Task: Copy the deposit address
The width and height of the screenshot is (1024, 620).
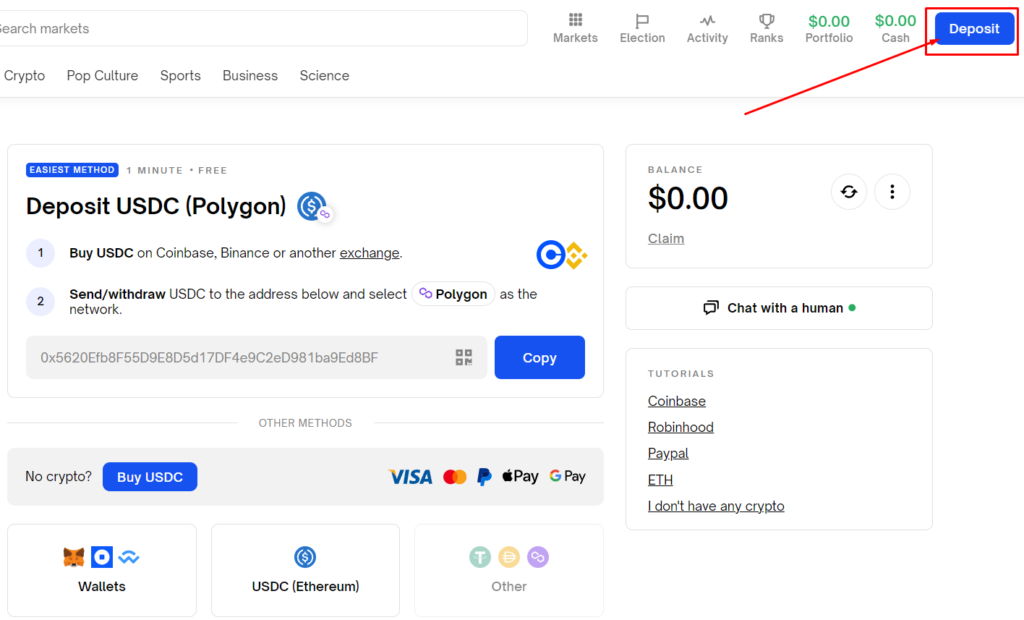Action: click(x=539, y=358)
